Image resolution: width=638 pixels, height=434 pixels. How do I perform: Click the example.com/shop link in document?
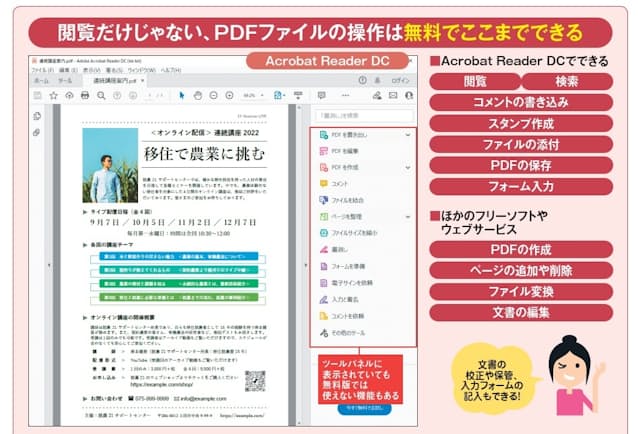pyautogui.click(x=162, y=384)
